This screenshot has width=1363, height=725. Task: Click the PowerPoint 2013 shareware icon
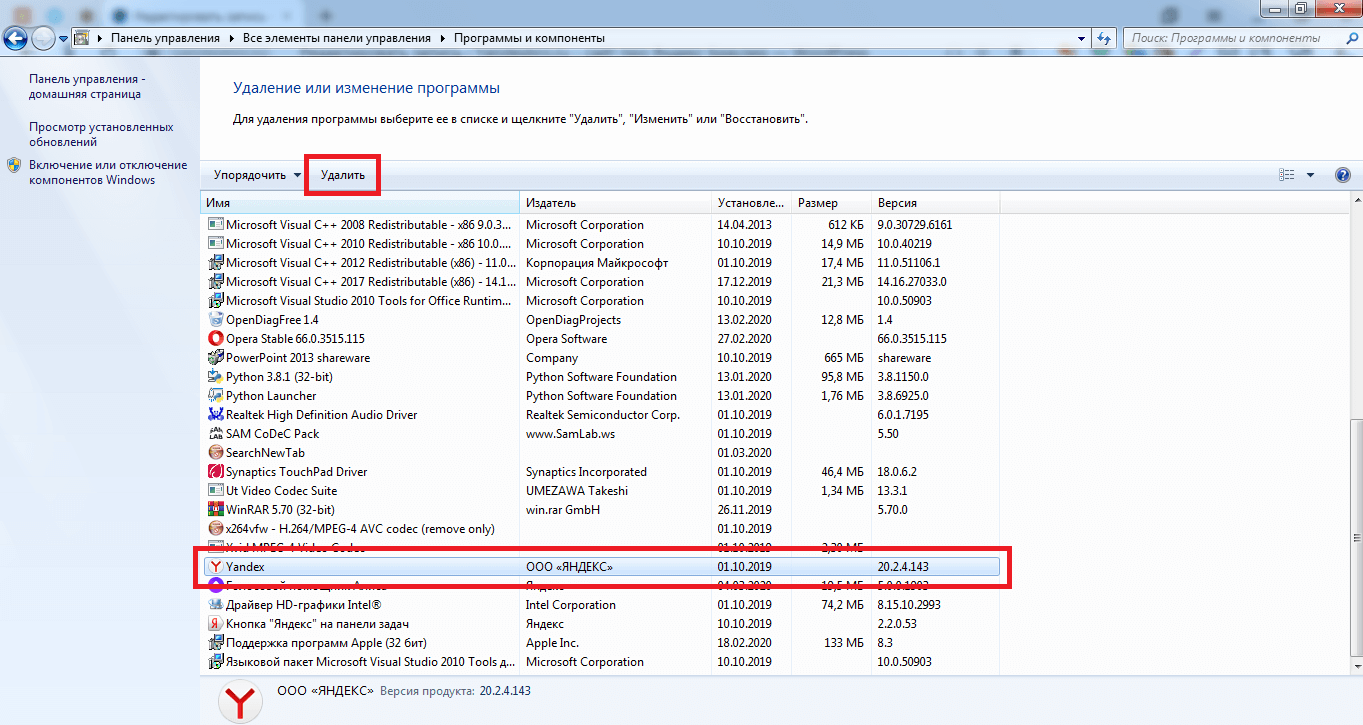tap(215, 358)
